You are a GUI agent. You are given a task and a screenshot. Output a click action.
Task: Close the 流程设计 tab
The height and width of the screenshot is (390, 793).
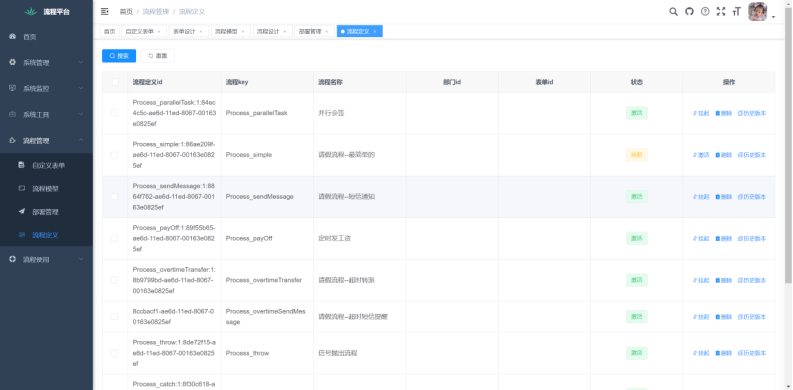[284, 31]
